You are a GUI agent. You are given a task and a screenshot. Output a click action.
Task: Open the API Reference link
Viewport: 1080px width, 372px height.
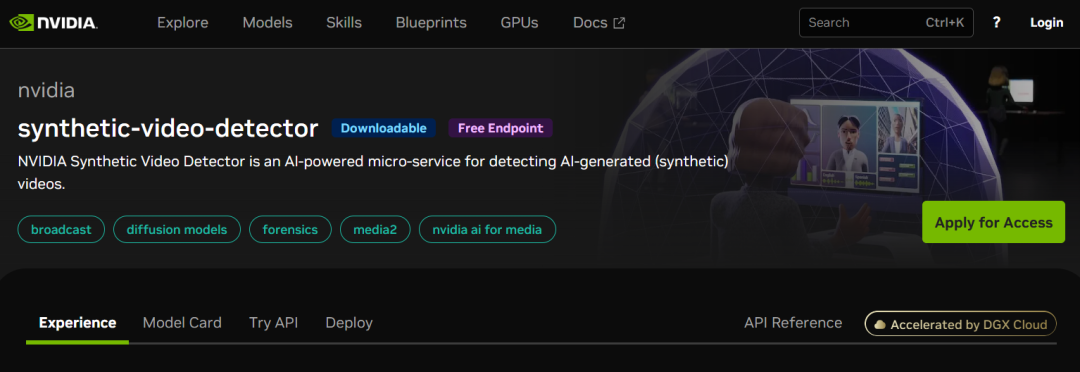[x=793, y=322]
